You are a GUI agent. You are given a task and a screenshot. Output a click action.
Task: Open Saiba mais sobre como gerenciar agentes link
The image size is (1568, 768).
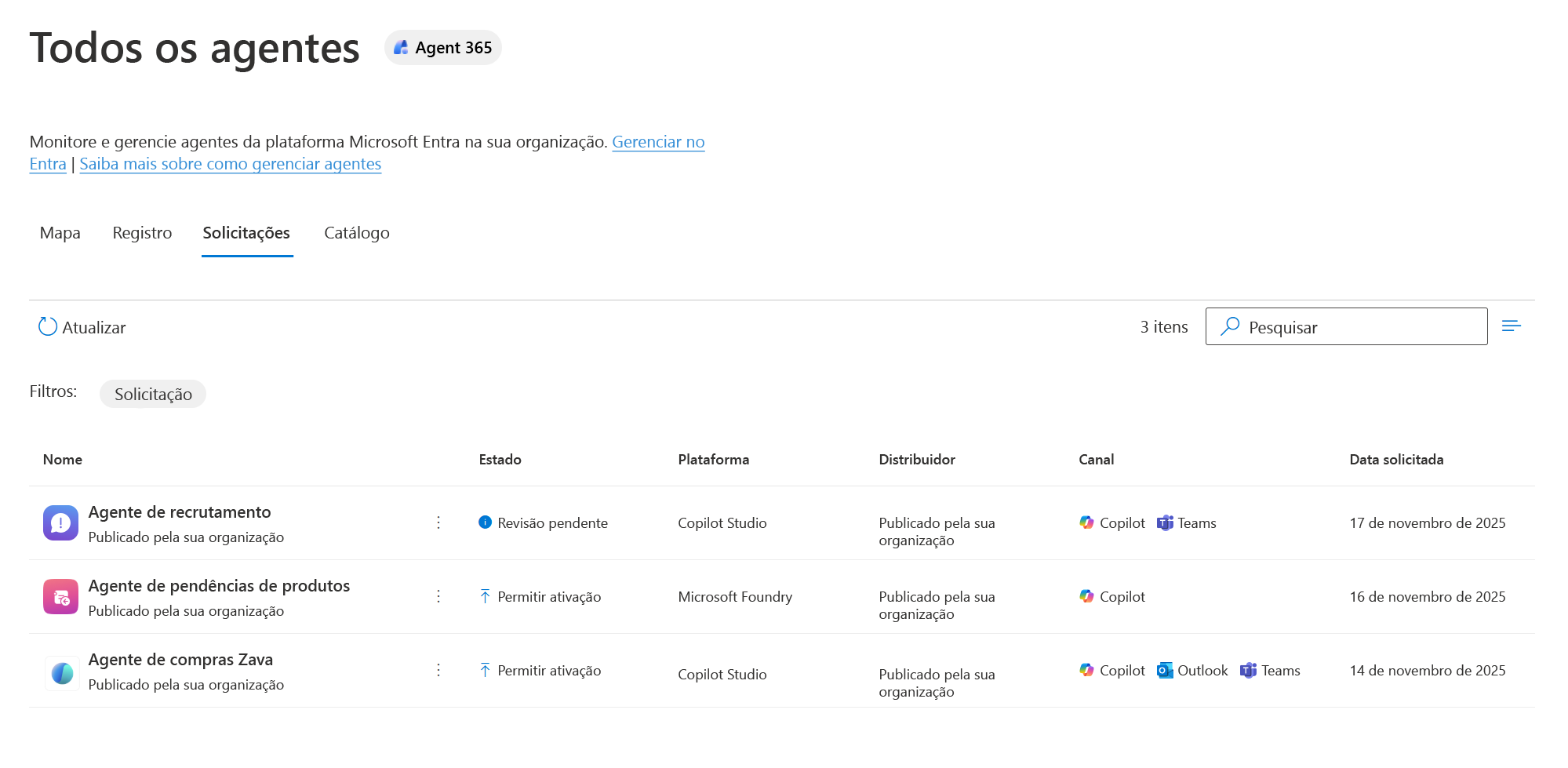[231, 164]
